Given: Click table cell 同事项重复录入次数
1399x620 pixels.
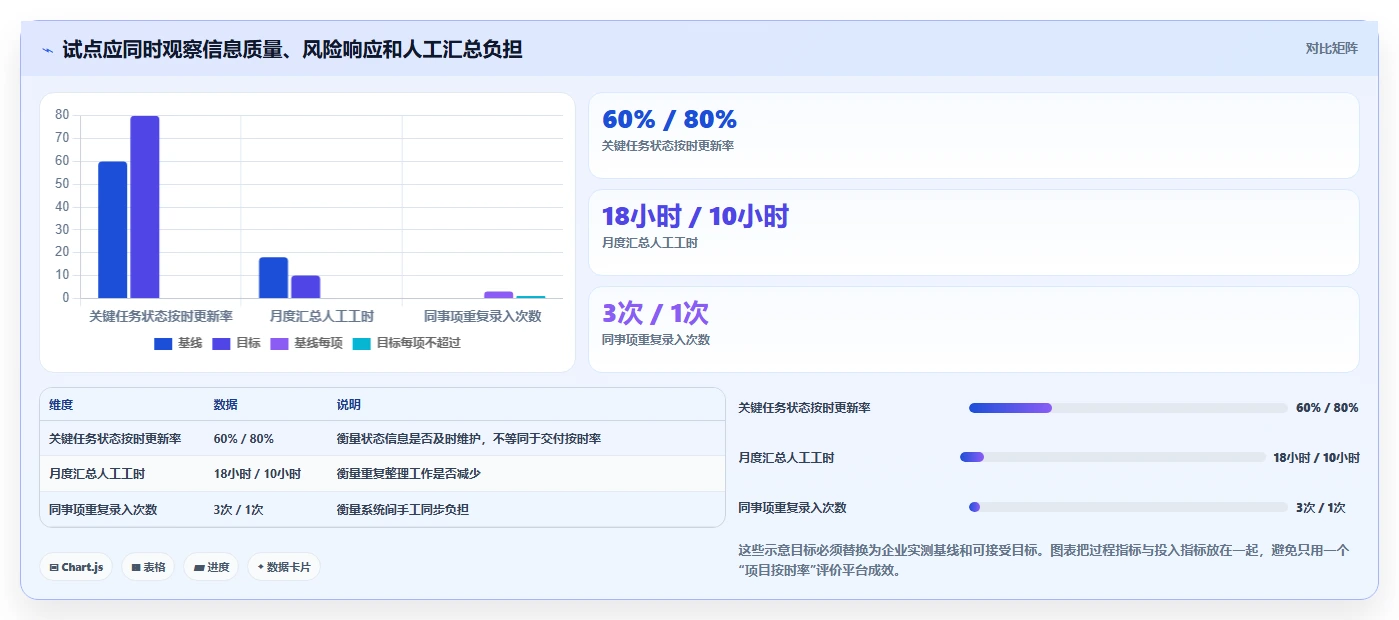Looking at the screenshot, I should pyautogui.click(x=103, y=509).
